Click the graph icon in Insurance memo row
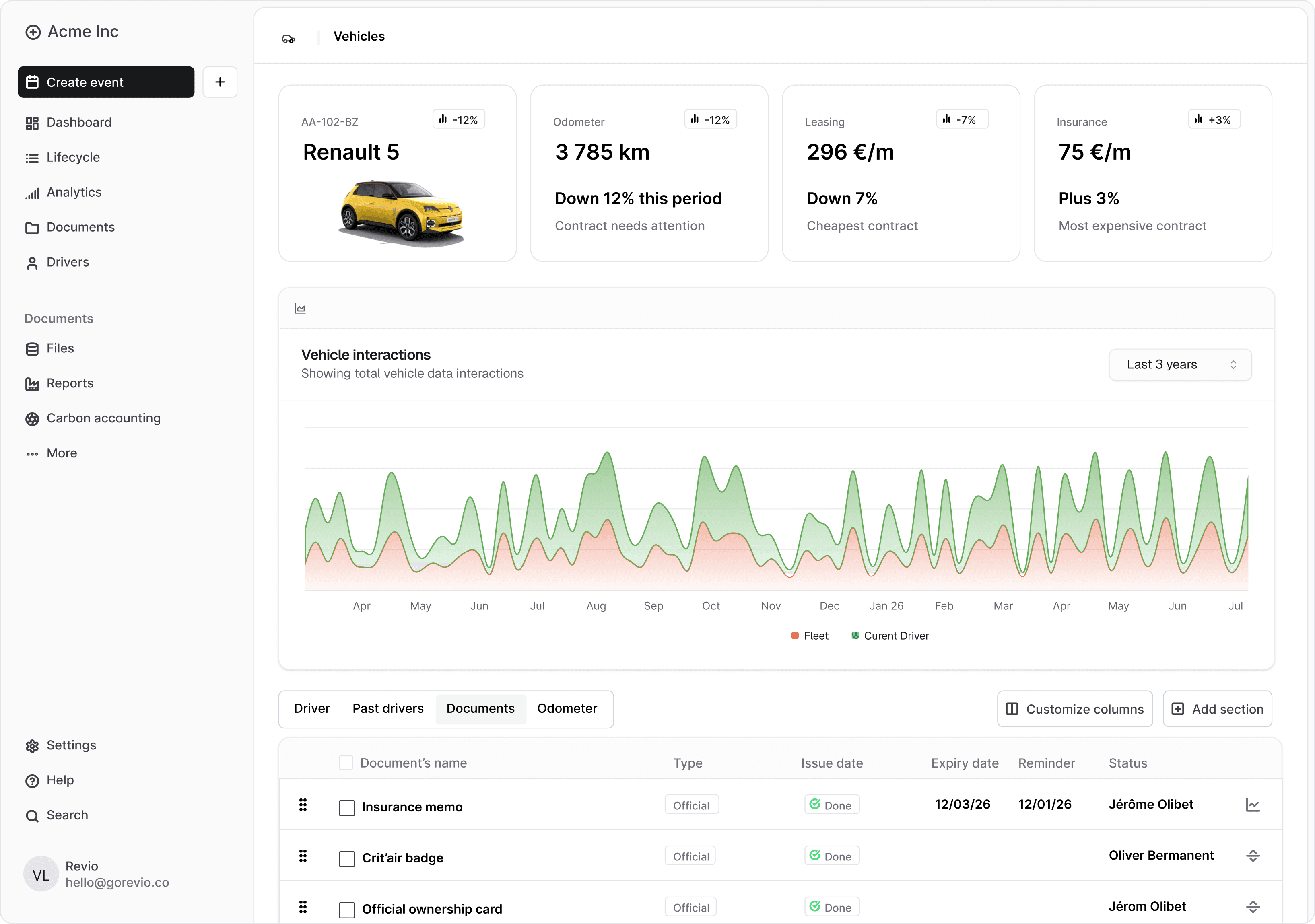This screenshot has height=924, width=1315. (x=1253, y=805)
